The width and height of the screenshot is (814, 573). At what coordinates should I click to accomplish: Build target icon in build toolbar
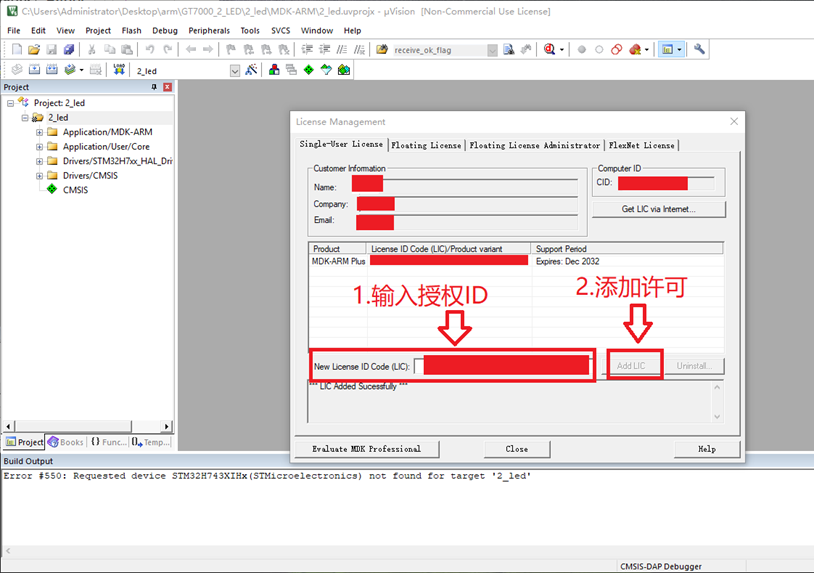click(x=34, y=70)
